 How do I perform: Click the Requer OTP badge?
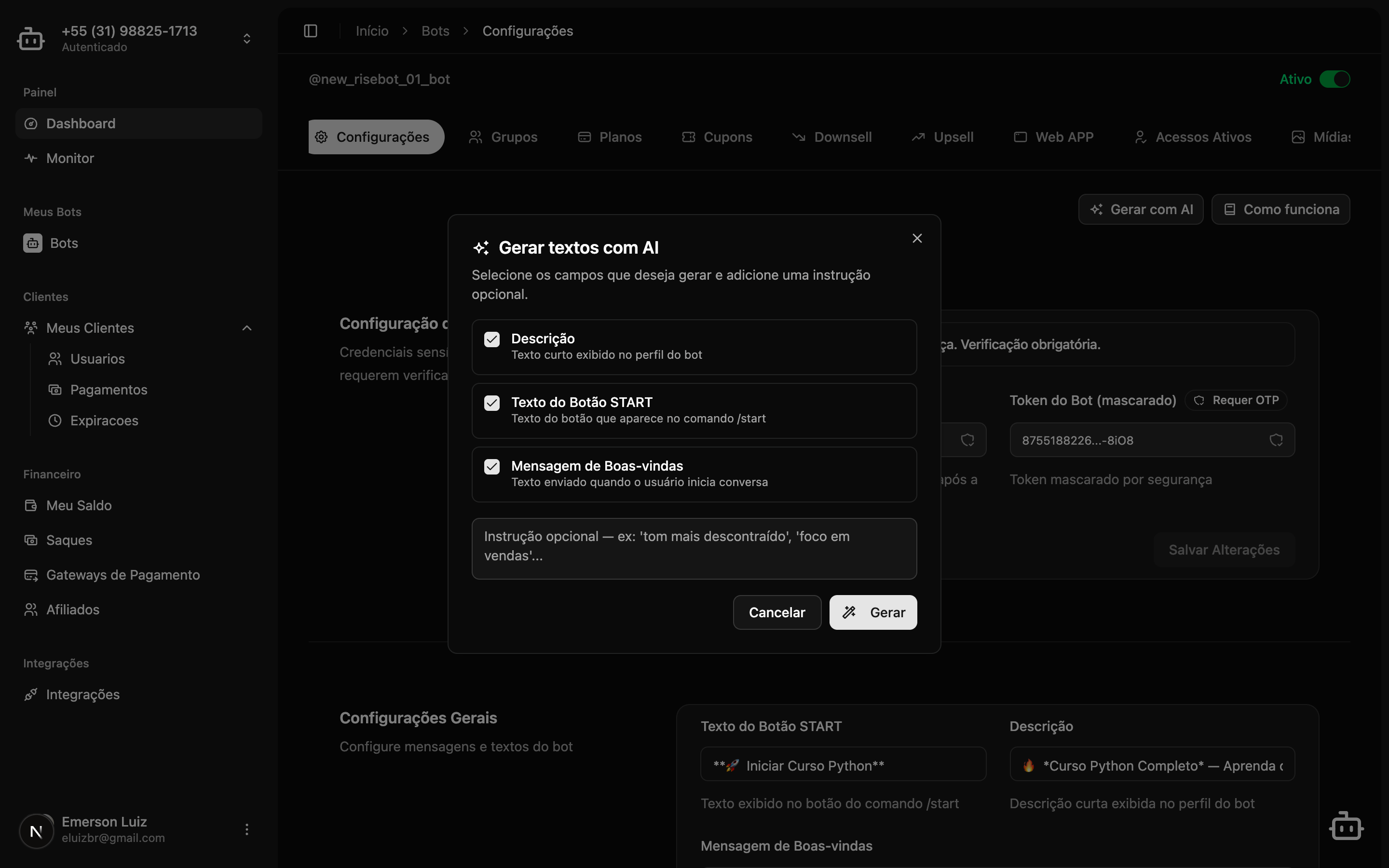pos(1236,400)
